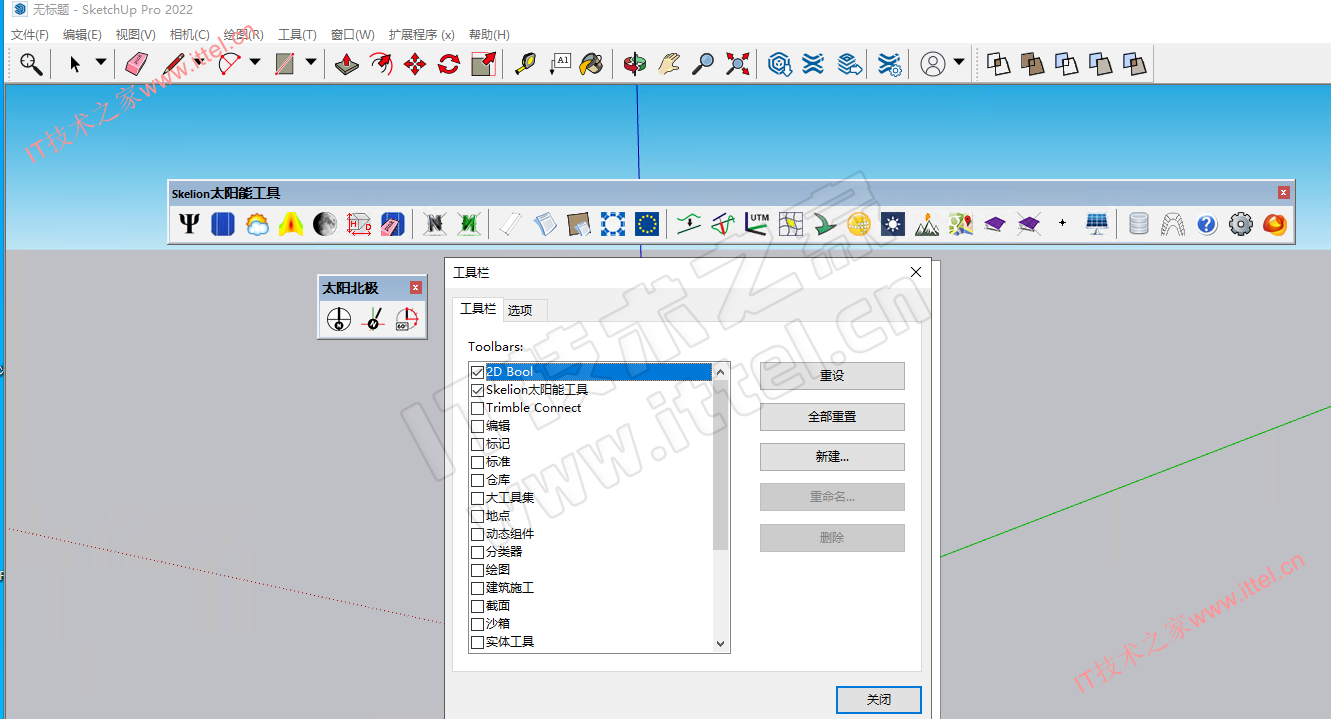Open the Extension Warehouse

pos(813,64)
